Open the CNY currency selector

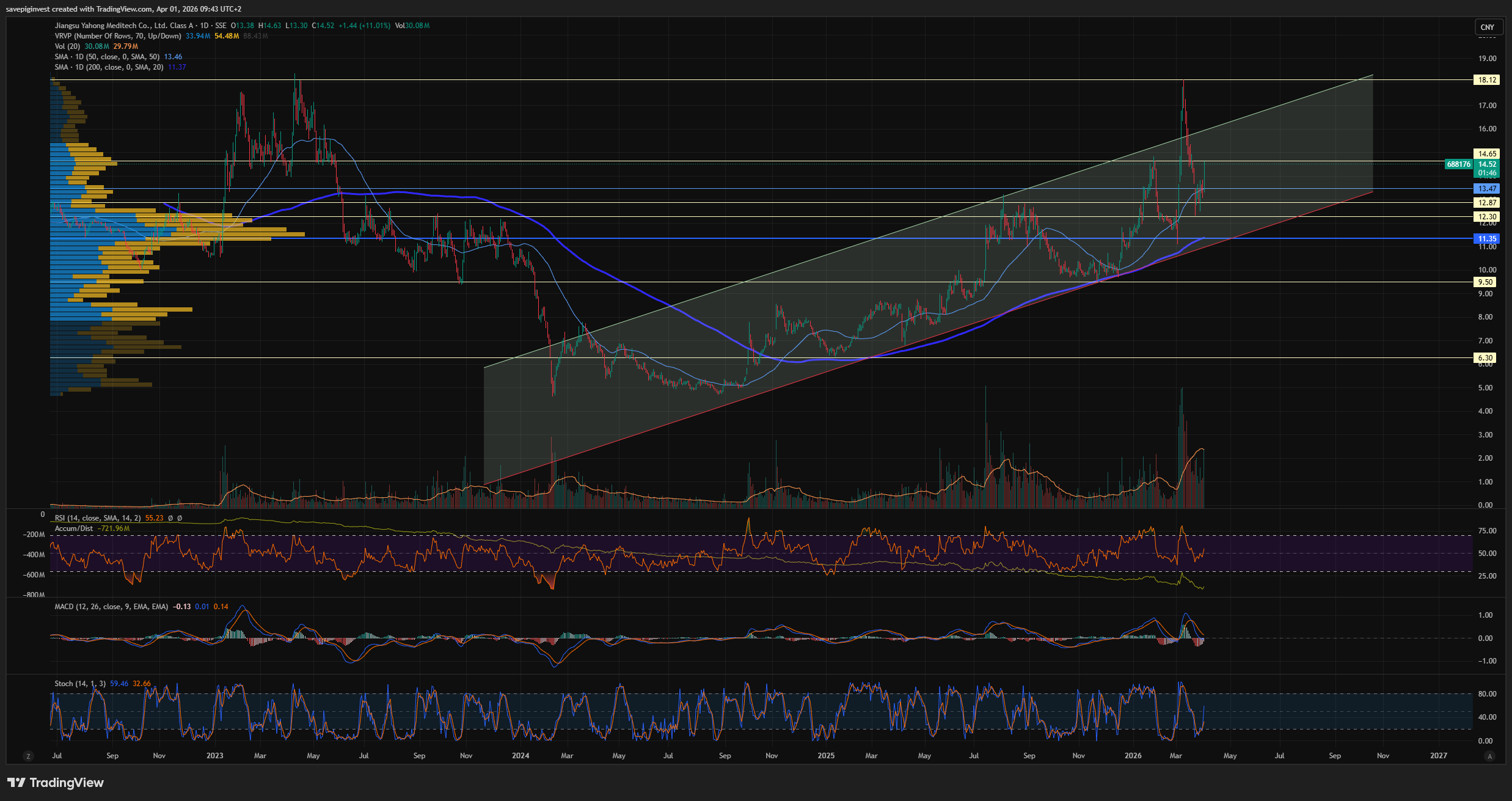(x=1487, y=27)
